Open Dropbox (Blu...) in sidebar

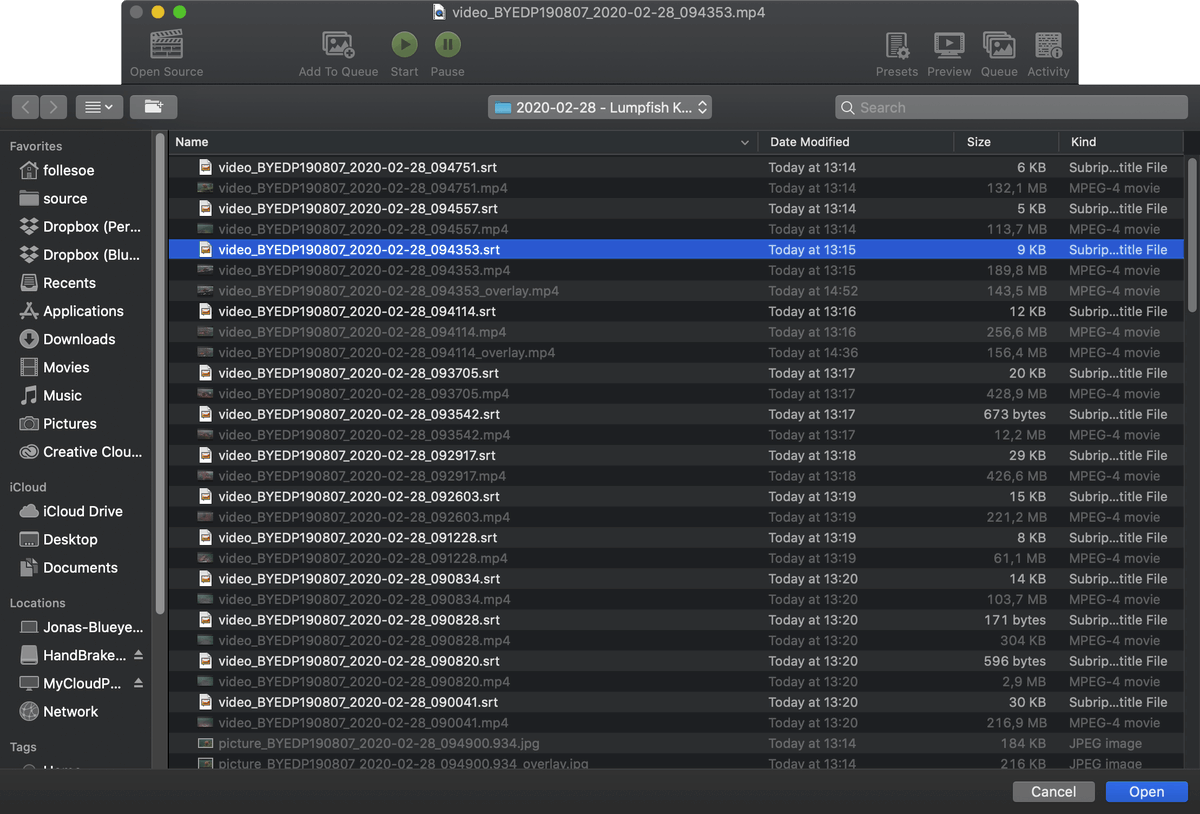point(80,254)
